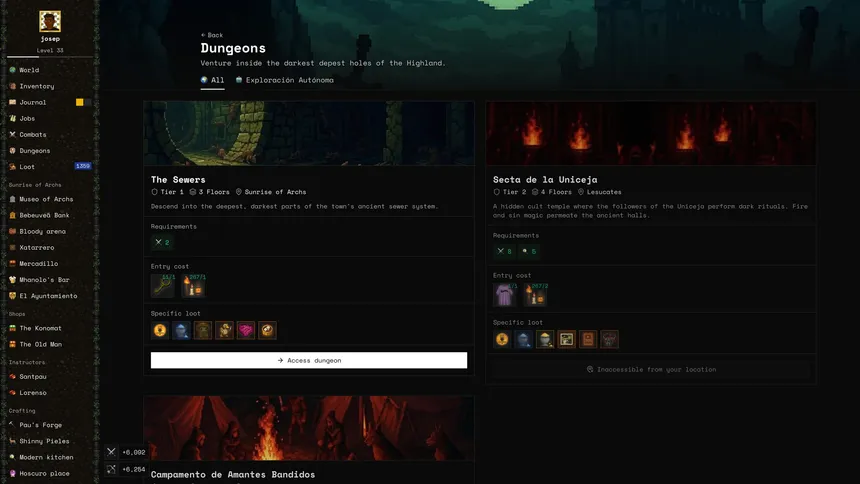Click the yellow Journal notification badge

[79, 102]
